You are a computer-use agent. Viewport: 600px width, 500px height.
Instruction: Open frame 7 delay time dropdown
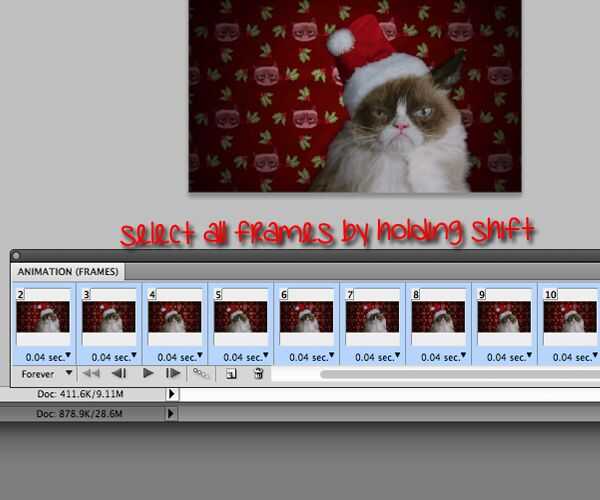(x=377, y=357)
